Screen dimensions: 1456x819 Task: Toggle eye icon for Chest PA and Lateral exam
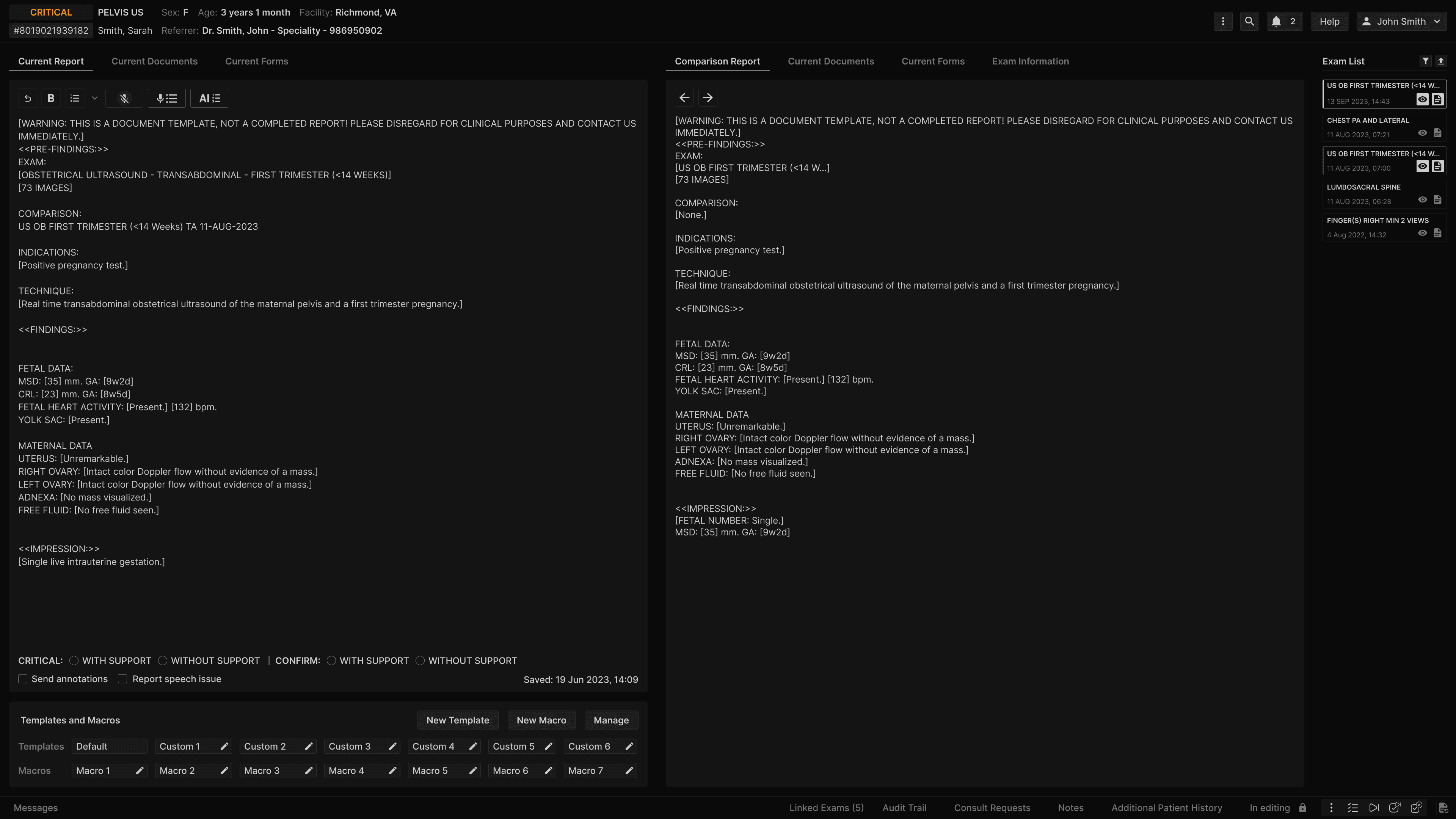coord(1422,133)
